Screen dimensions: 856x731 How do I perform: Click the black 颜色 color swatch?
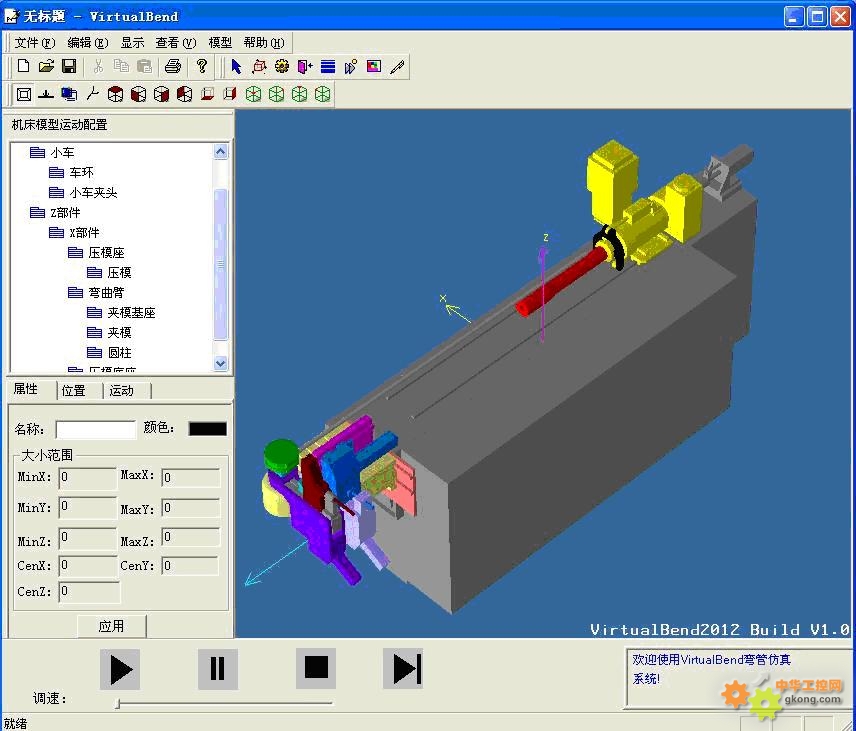pos(207,429)
